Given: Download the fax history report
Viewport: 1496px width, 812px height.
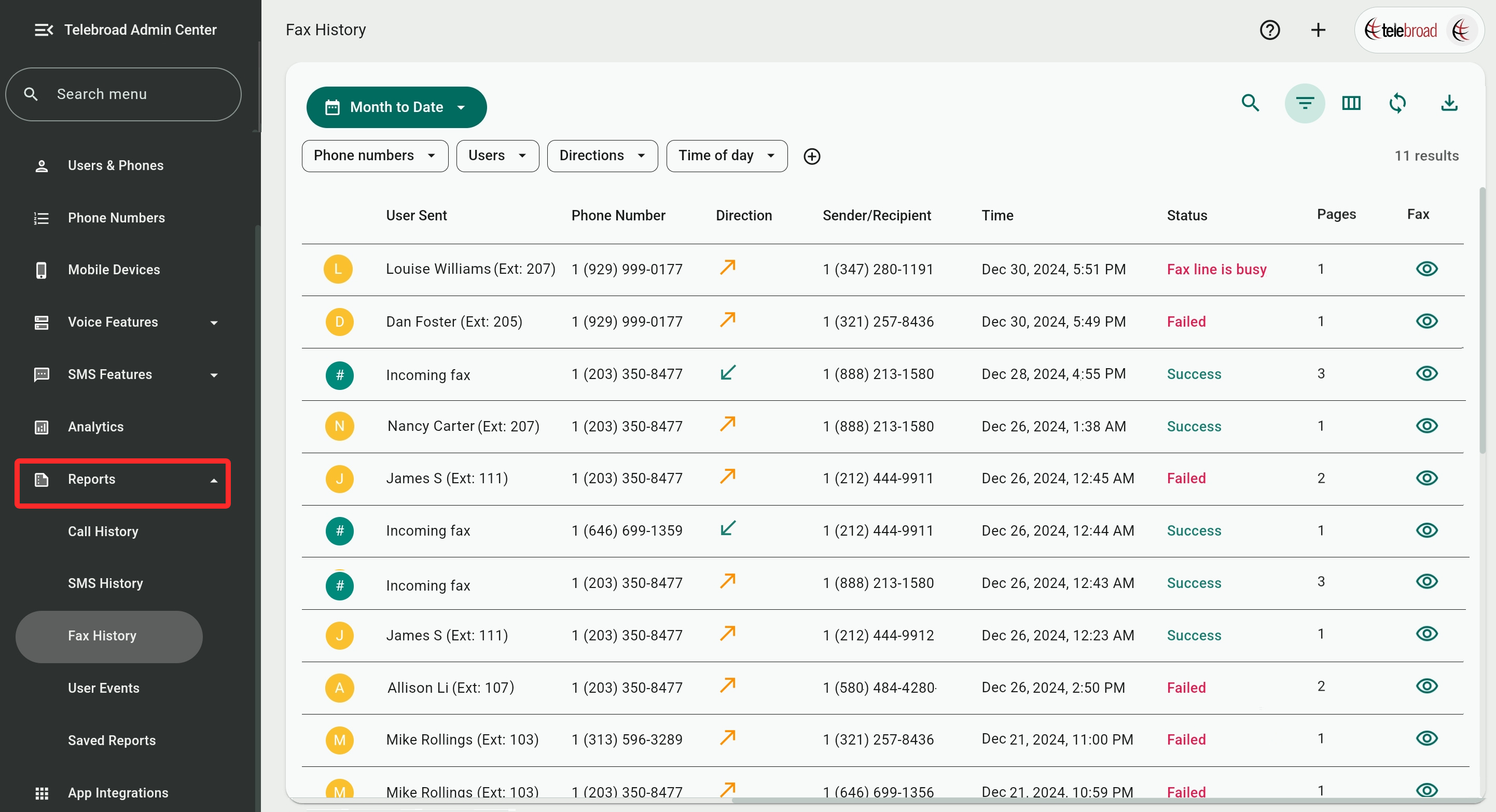Looking at the screenshot, I should (x=1449, y=103).
